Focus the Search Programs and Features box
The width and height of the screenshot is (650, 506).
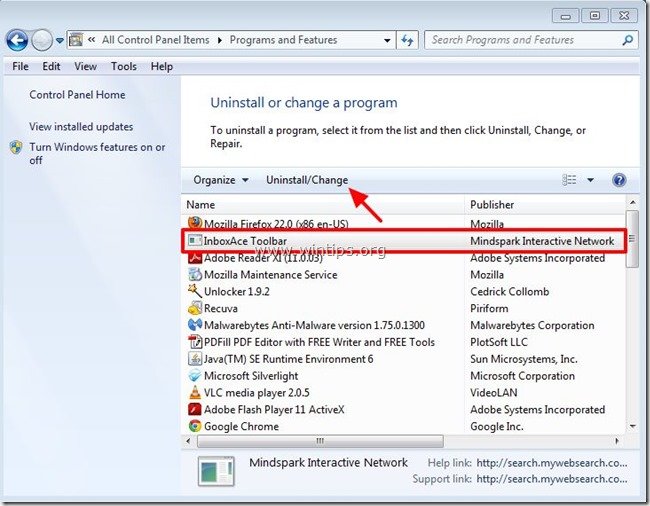531,40
